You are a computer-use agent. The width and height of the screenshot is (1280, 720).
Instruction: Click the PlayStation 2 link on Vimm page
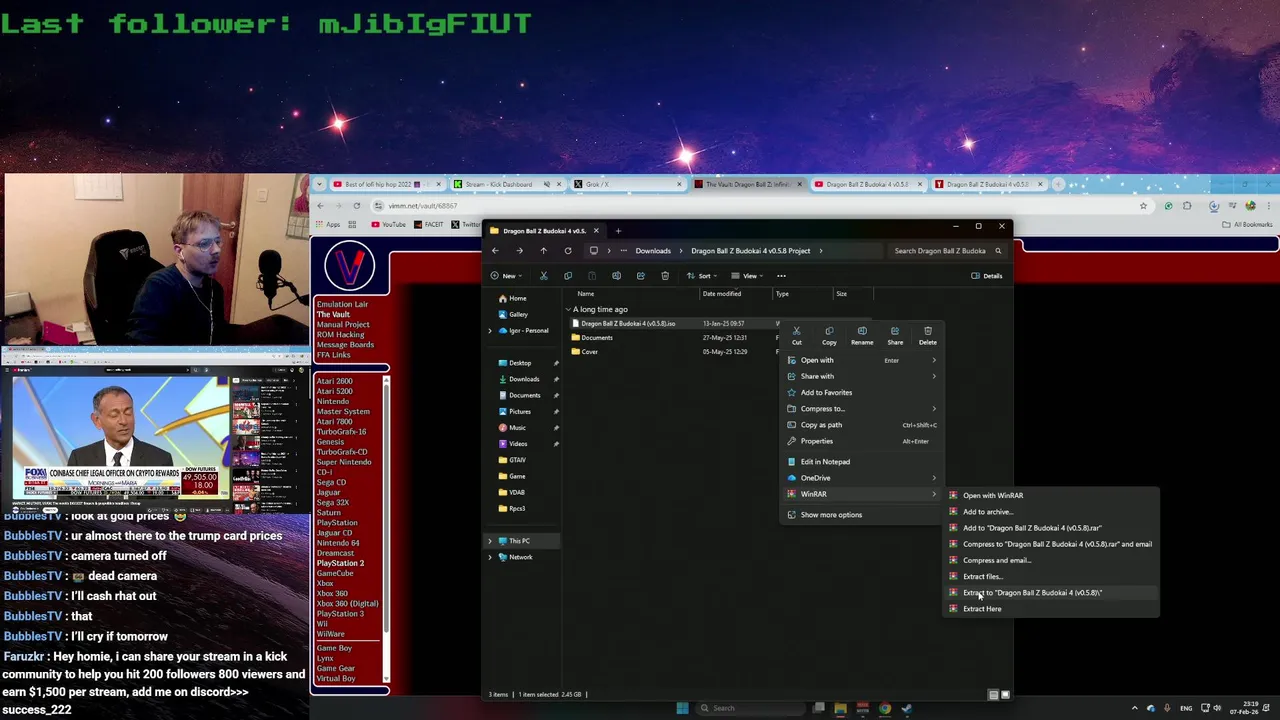[x=340, y=563]
